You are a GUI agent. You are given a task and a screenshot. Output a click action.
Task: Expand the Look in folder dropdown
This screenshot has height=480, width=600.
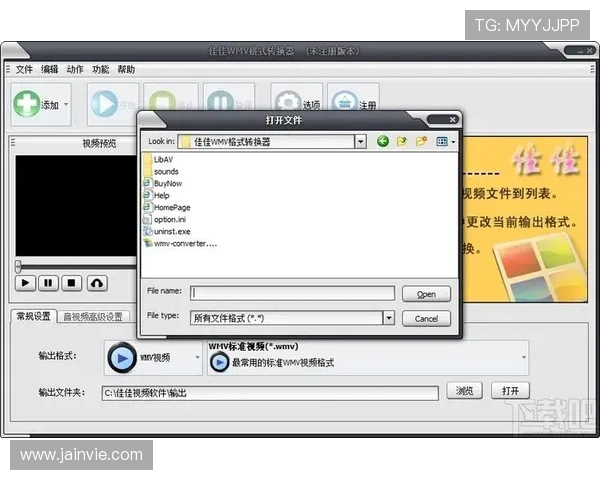point(360,142)
